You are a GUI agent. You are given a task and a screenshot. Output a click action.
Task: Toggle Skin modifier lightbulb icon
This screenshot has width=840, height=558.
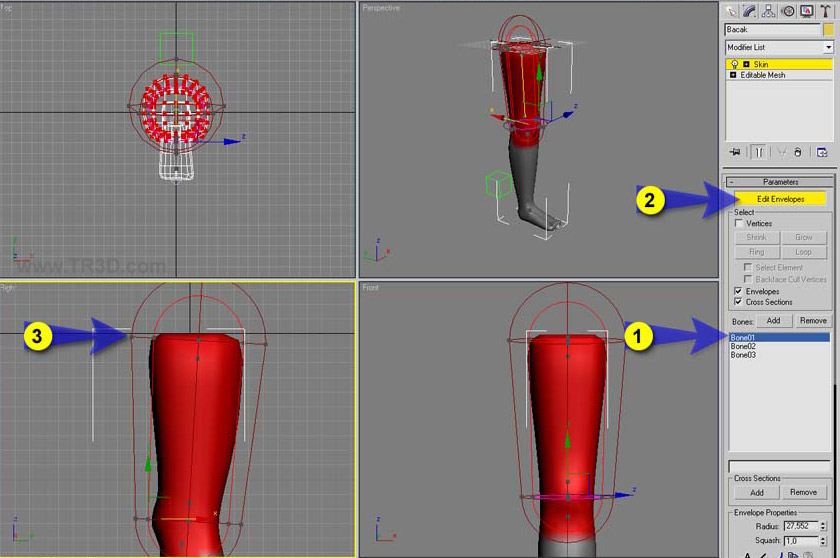tap(735, 64)
